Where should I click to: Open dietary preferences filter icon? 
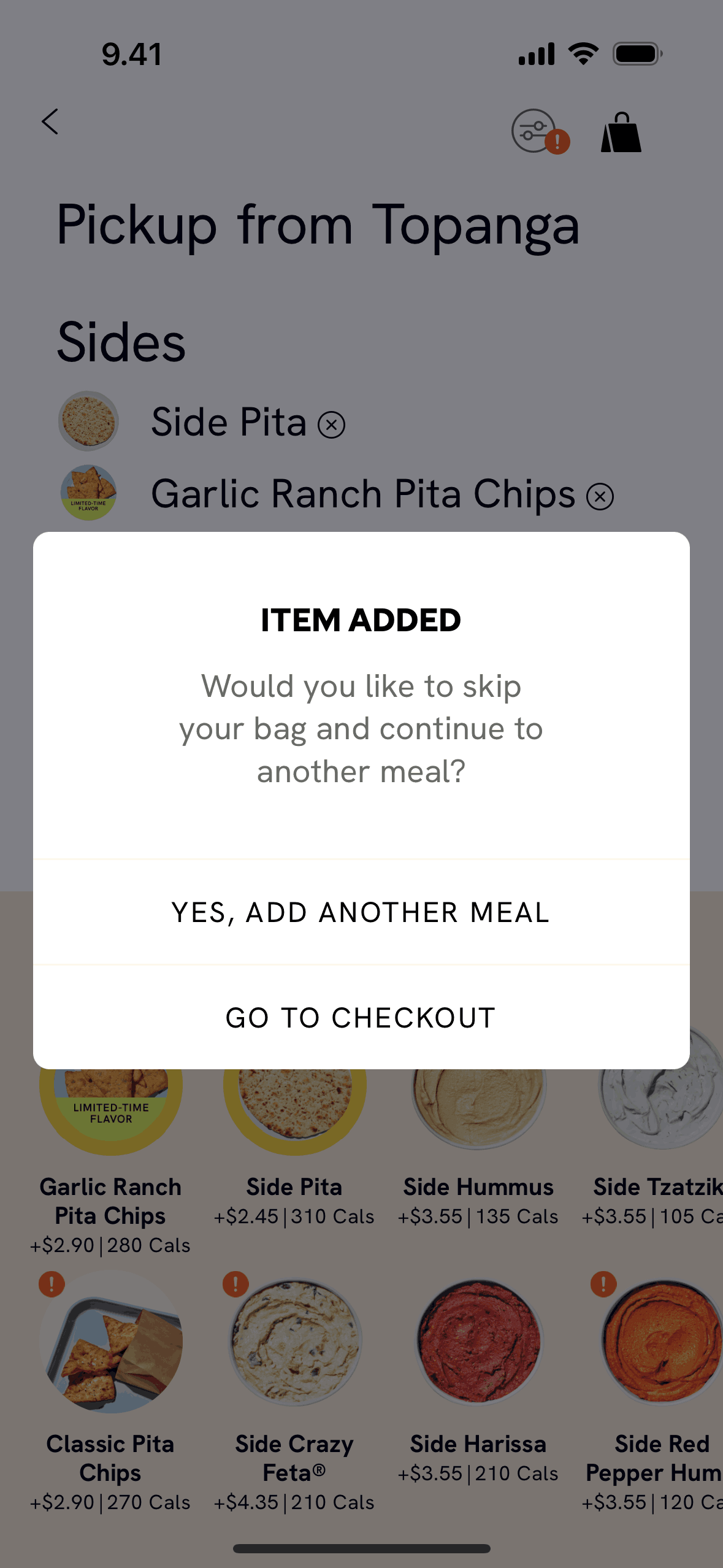pos(534,131)
